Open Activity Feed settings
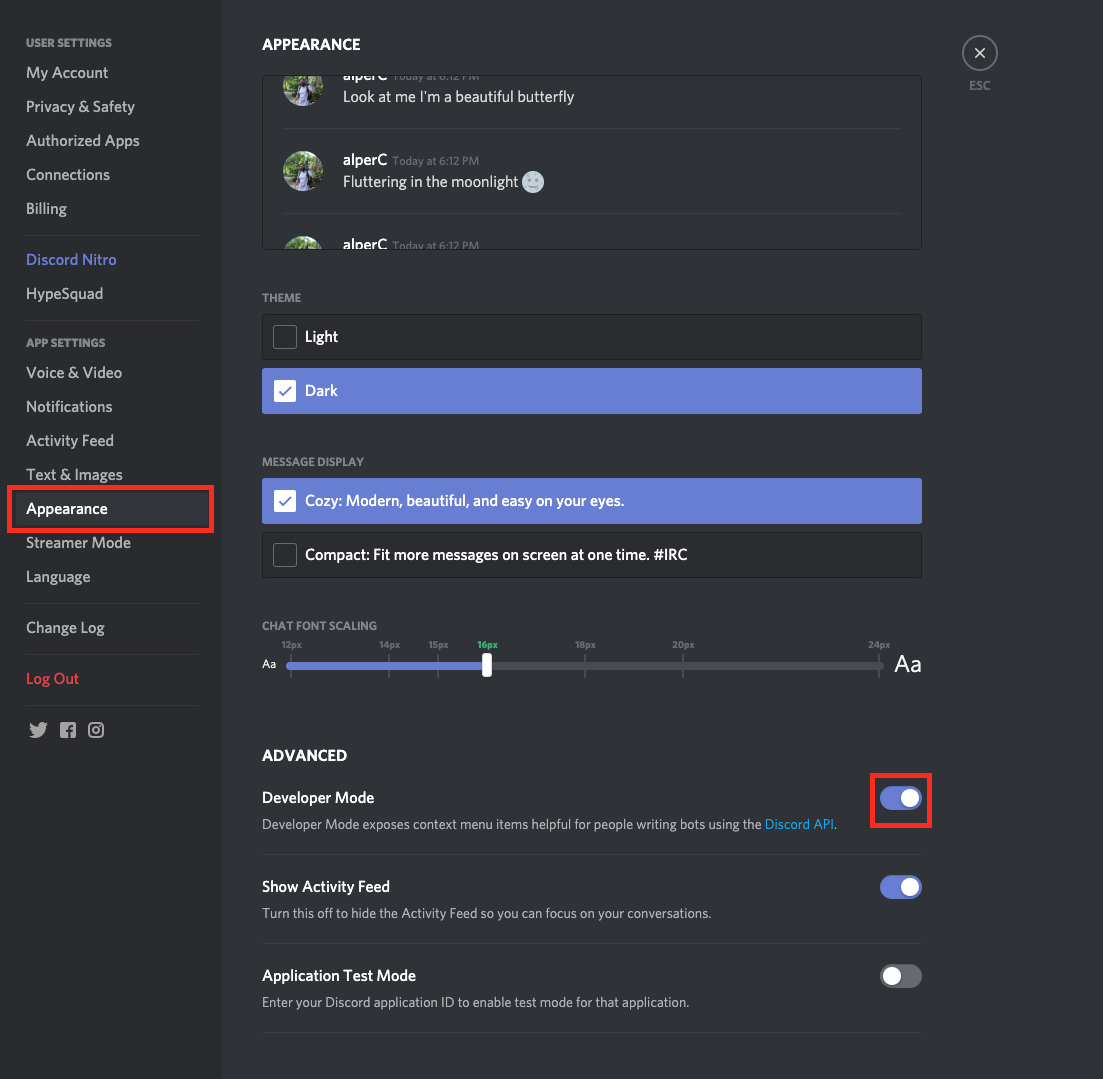The image size is (1103, 1079). pyautogui.click(x=70, y=441)
